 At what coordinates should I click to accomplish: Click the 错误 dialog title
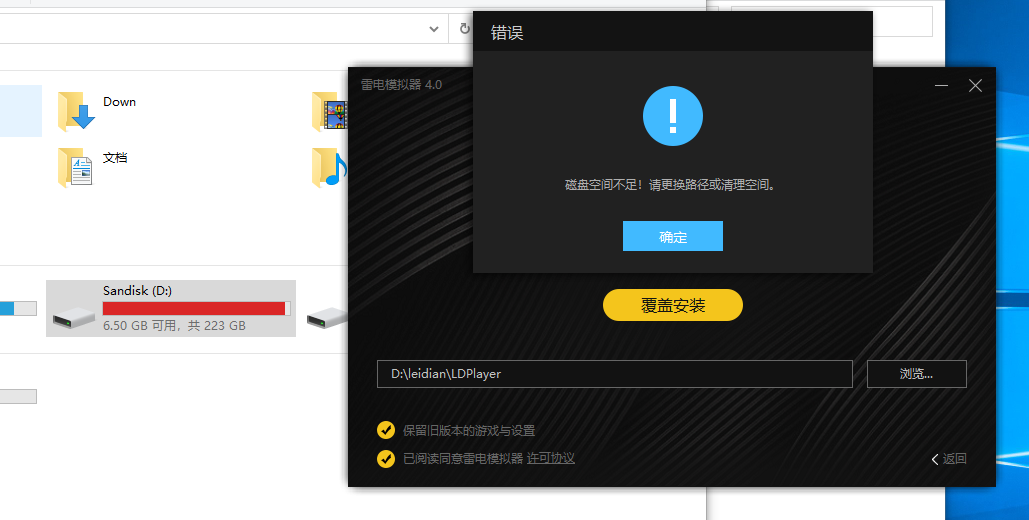pyautogui.click(x=507, y=33)
